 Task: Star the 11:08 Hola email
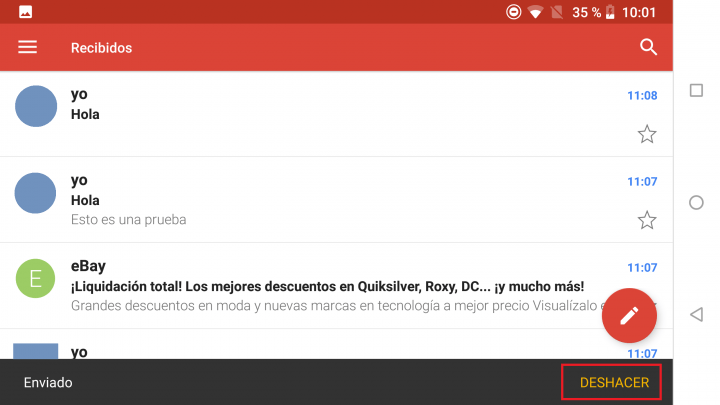(x=647, y=134)
